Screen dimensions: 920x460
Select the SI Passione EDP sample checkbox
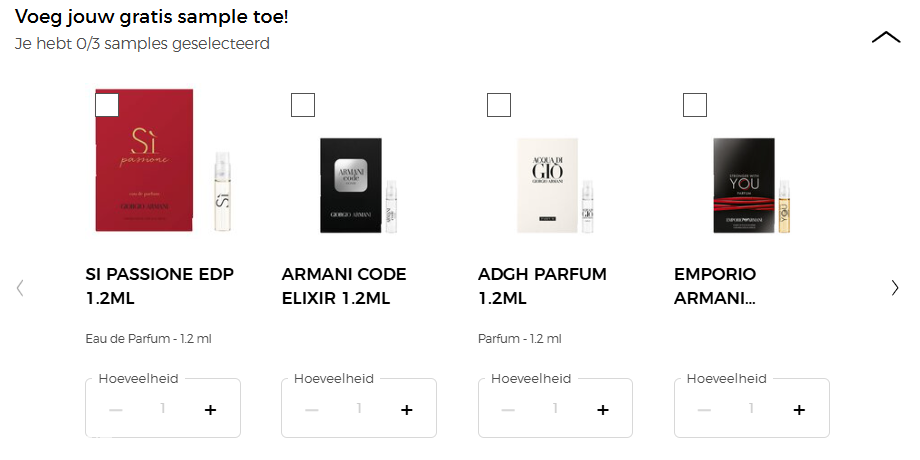click(106, 105)
